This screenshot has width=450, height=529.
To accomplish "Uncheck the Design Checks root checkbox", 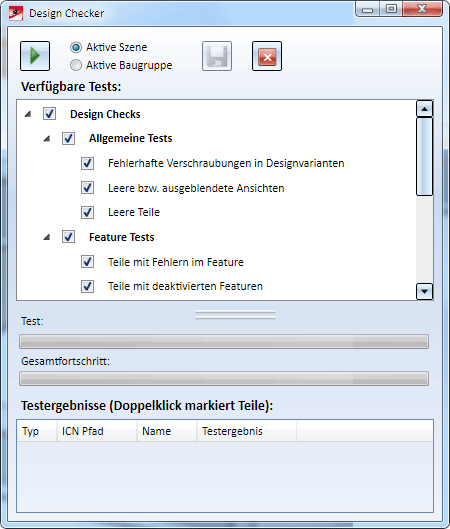I will coord(50,114).
